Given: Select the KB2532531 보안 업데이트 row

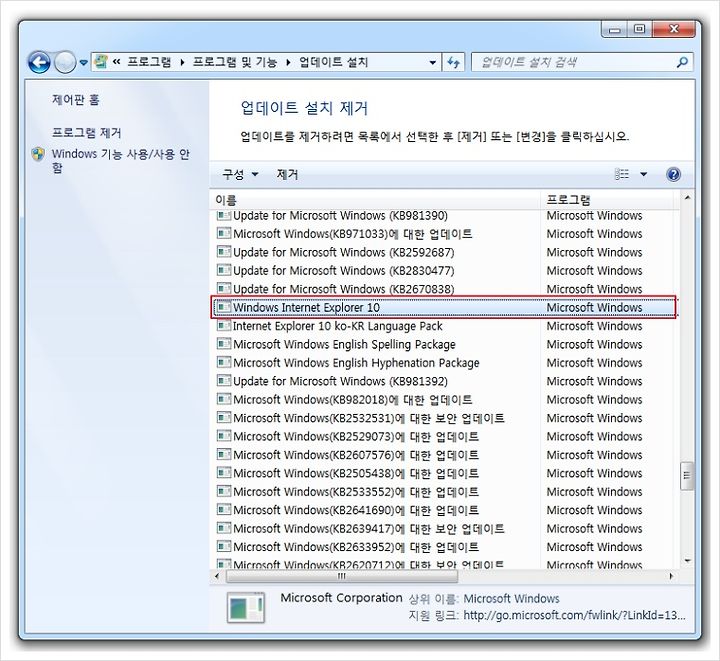Looking at the screenshot, I should (x=444, y=418).
